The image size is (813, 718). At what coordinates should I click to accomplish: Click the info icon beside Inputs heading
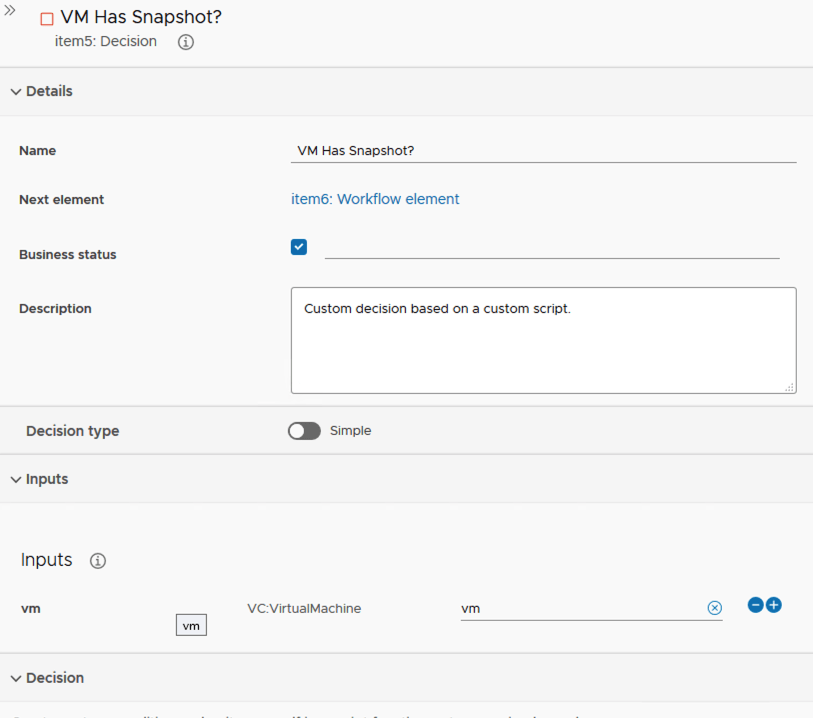coord(98,561)
